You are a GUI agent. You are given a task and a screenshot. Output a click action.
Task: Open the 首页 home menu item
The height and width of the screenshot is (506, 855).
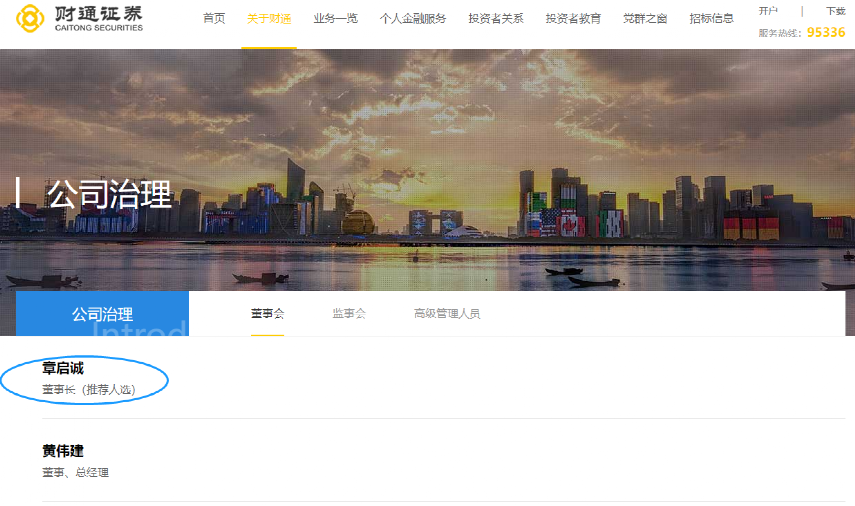[214, 19]
